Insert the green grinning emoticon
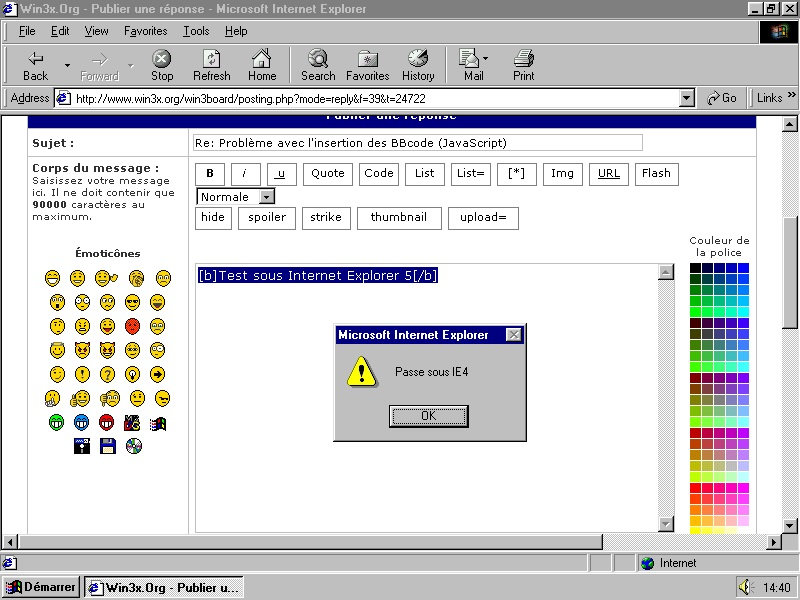 click(x=57, y=422)
